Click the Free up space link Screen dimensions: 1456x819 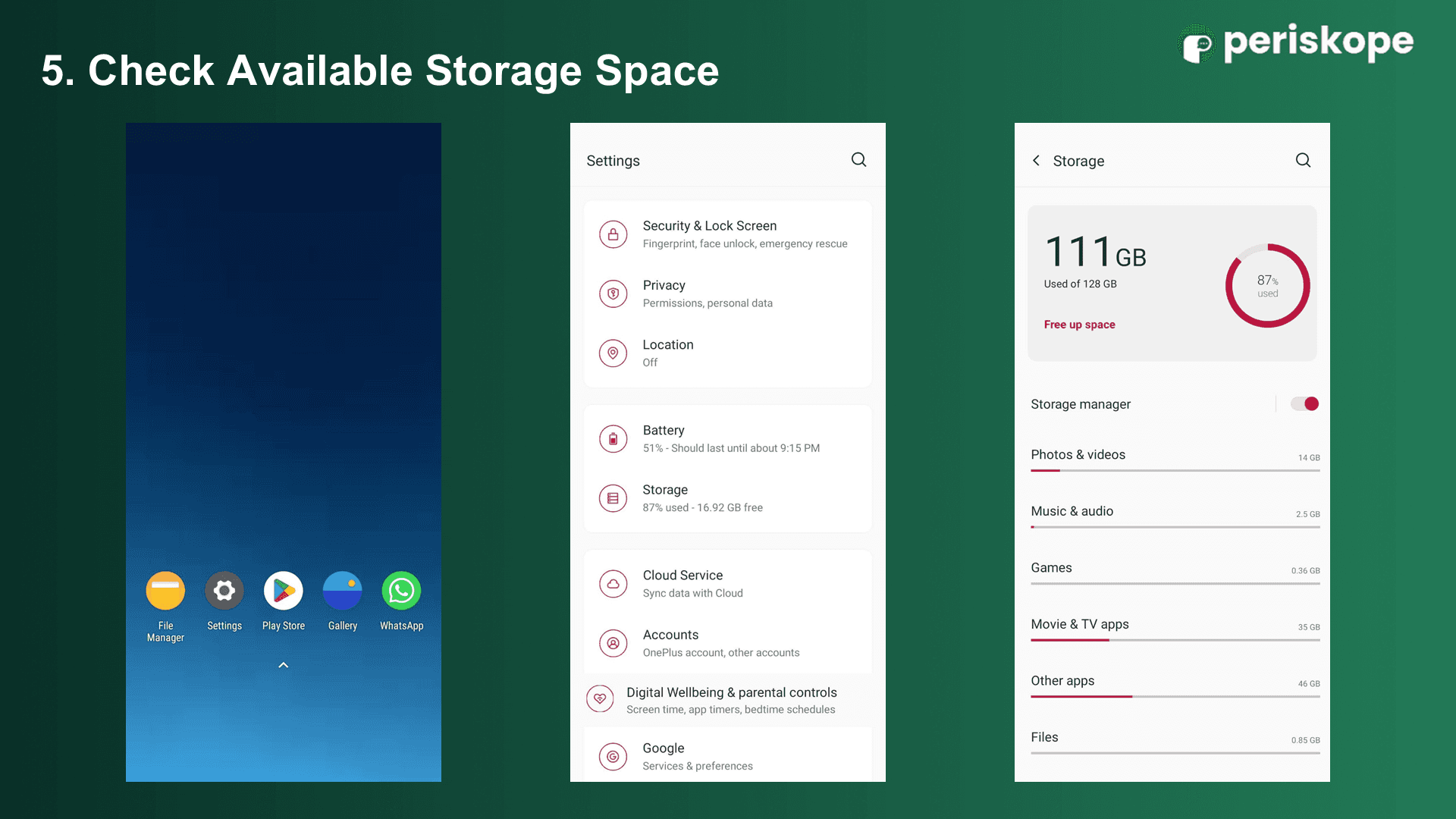tap(1079, 325)
